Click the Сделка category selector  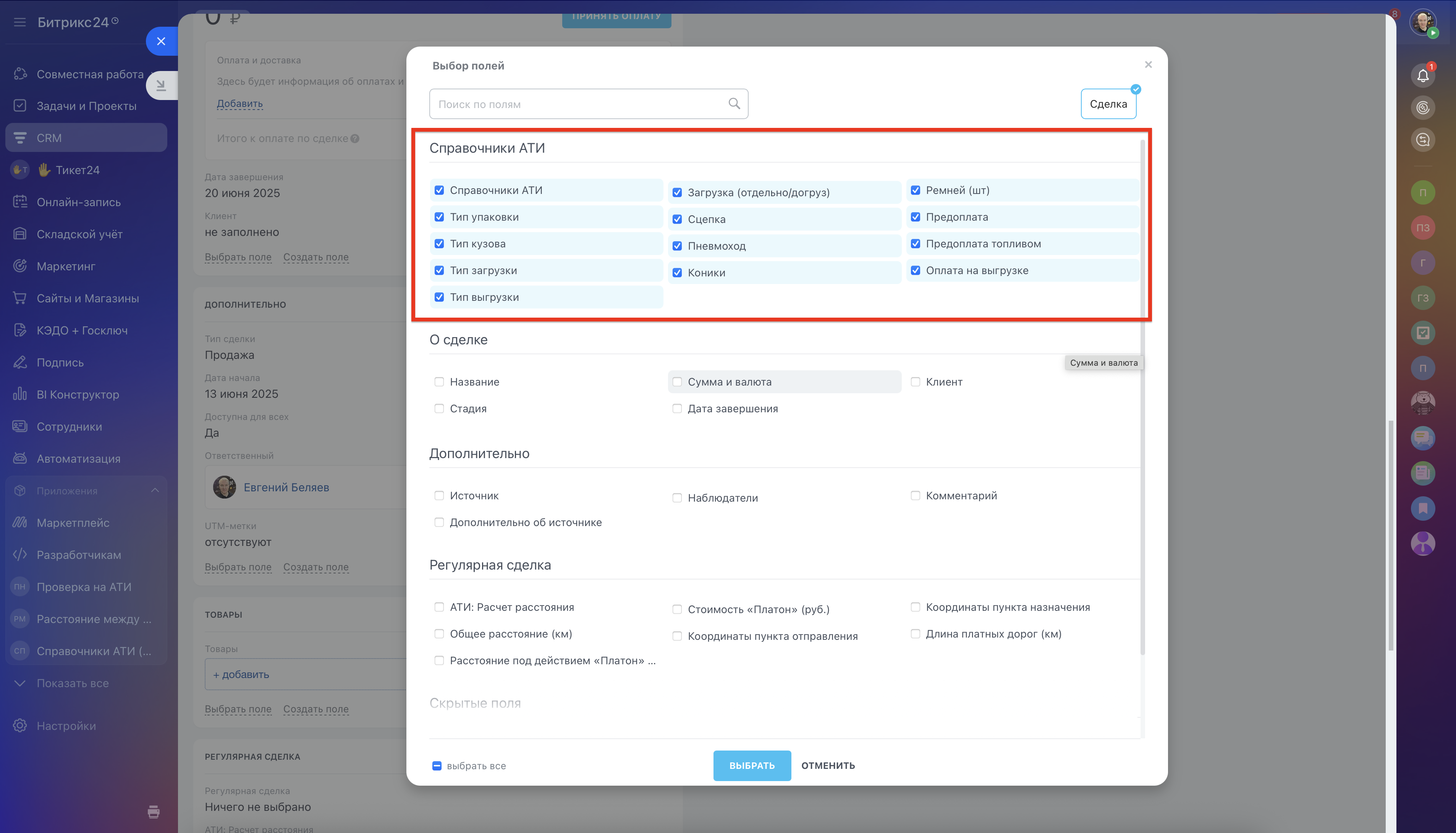tap(1108, 103)
